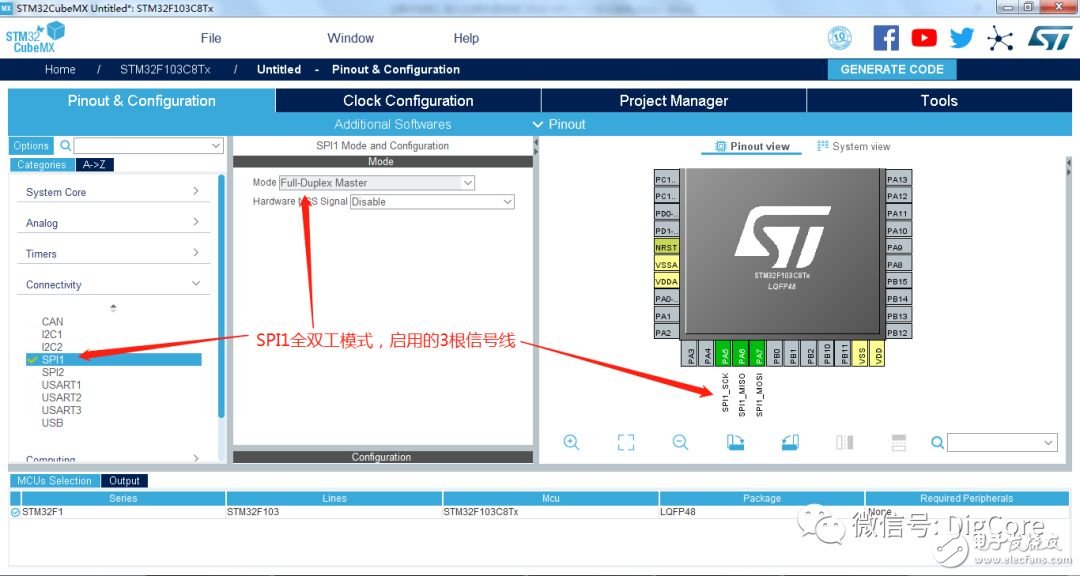Click STM32F103C8Tx breadcrumb

(165, 69)
